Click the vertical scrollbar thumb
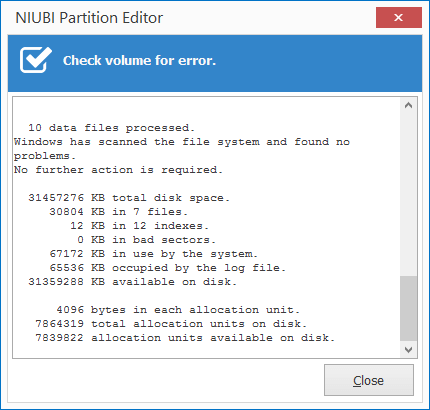The image size is (430, 410). click(408, 309)
